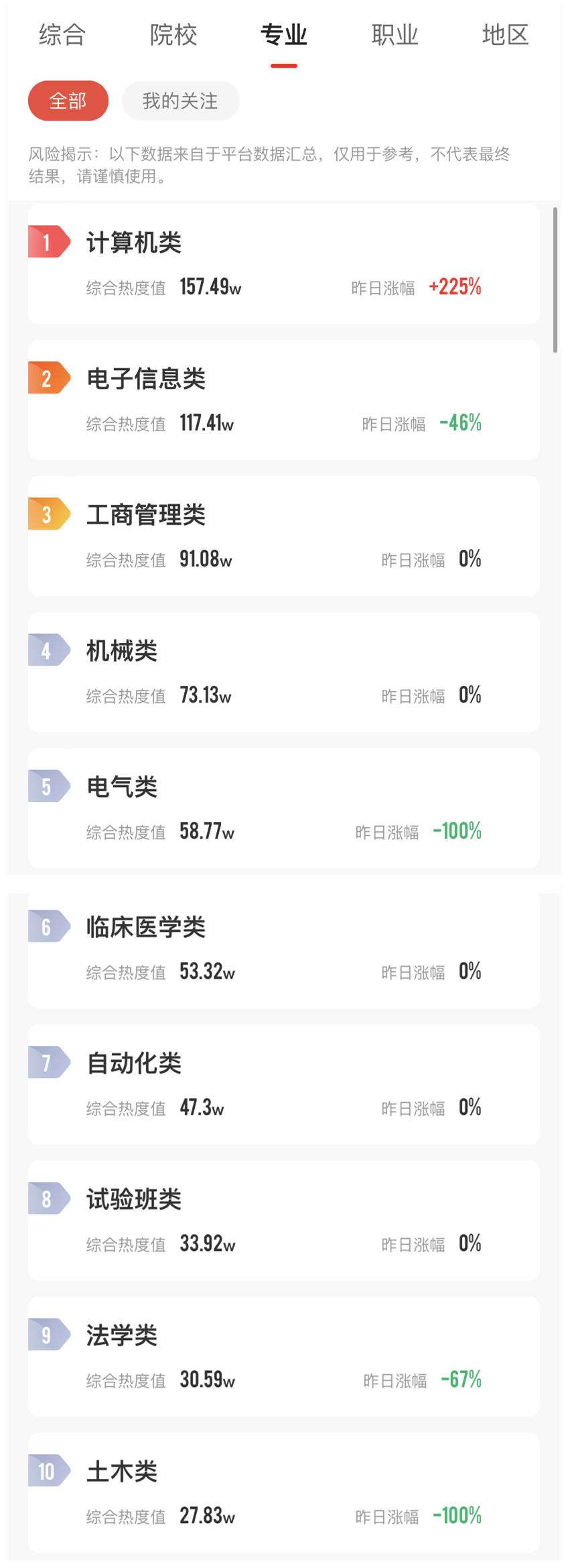Tap the rank 6 badge icon
The height and width of the screenshot is (1568, 568).
48,926
